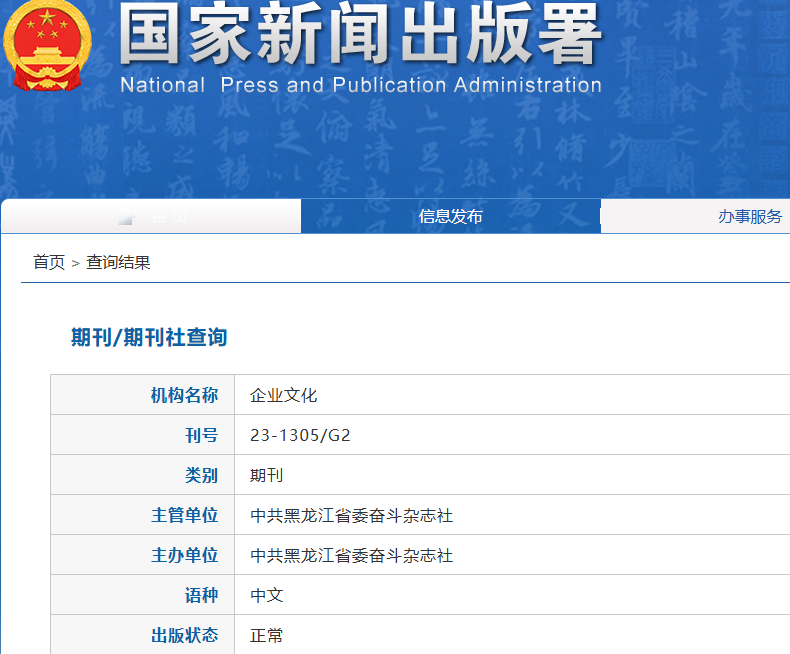Viewport: 790px width, 654px height.
Task: Select the 期刊/期刊社查询 heading
Action: tap(149, 337)
